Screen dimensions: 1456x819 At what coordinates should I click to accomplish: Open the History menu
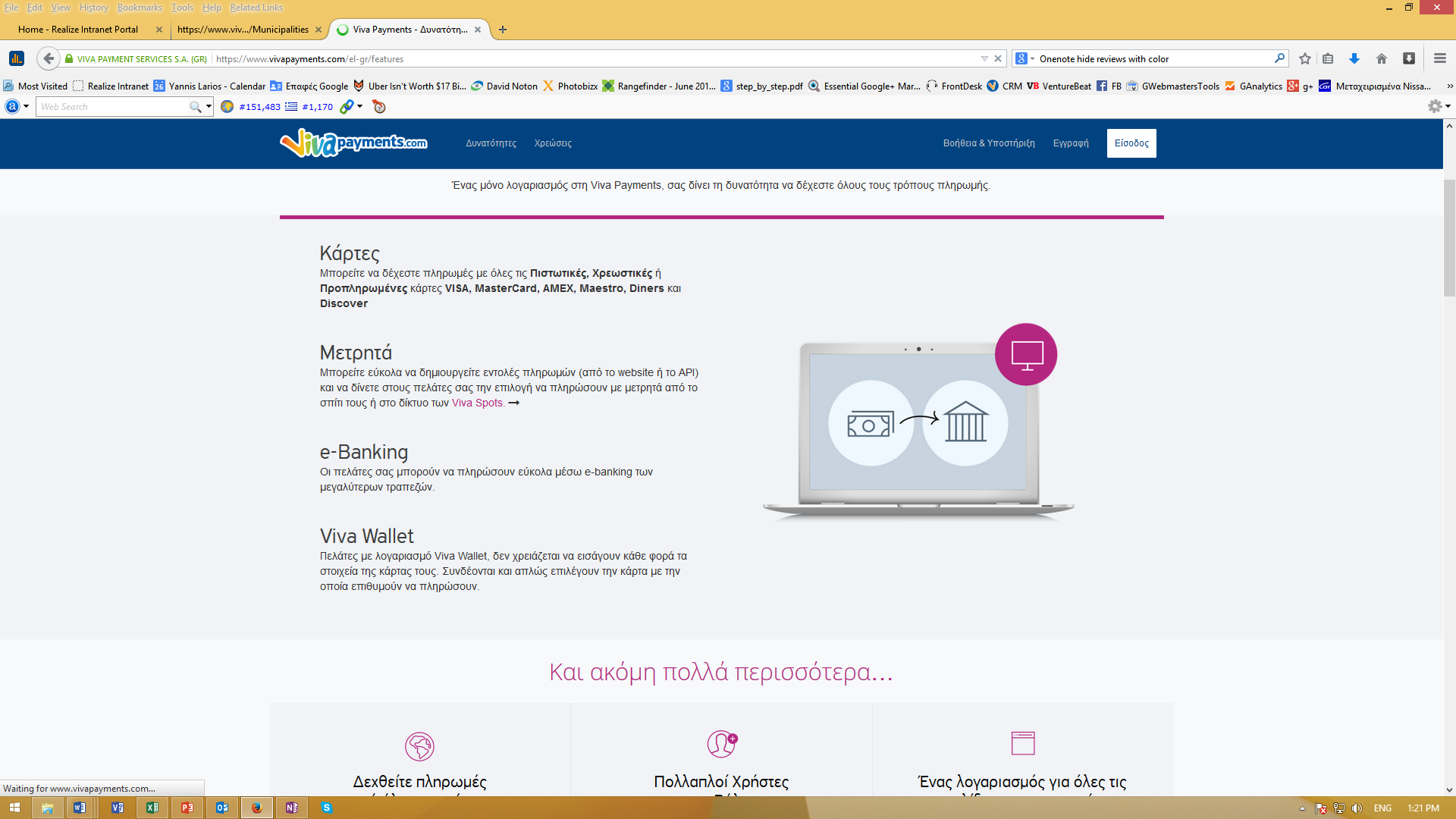(94, 8)
